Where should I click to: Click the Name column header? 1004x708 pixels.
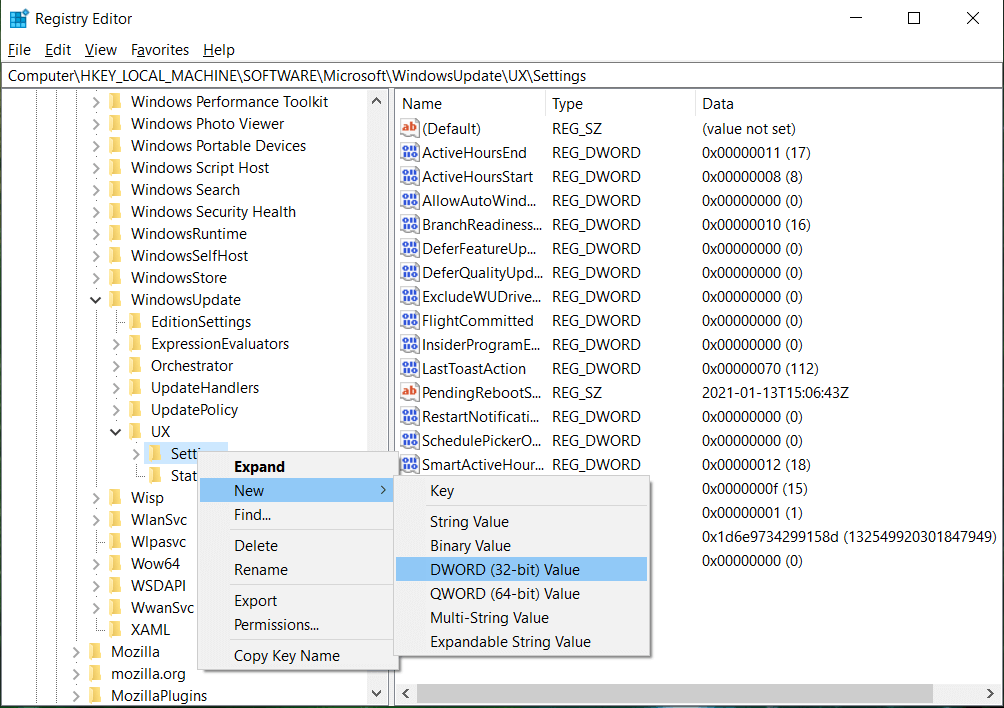pos(471,104)
